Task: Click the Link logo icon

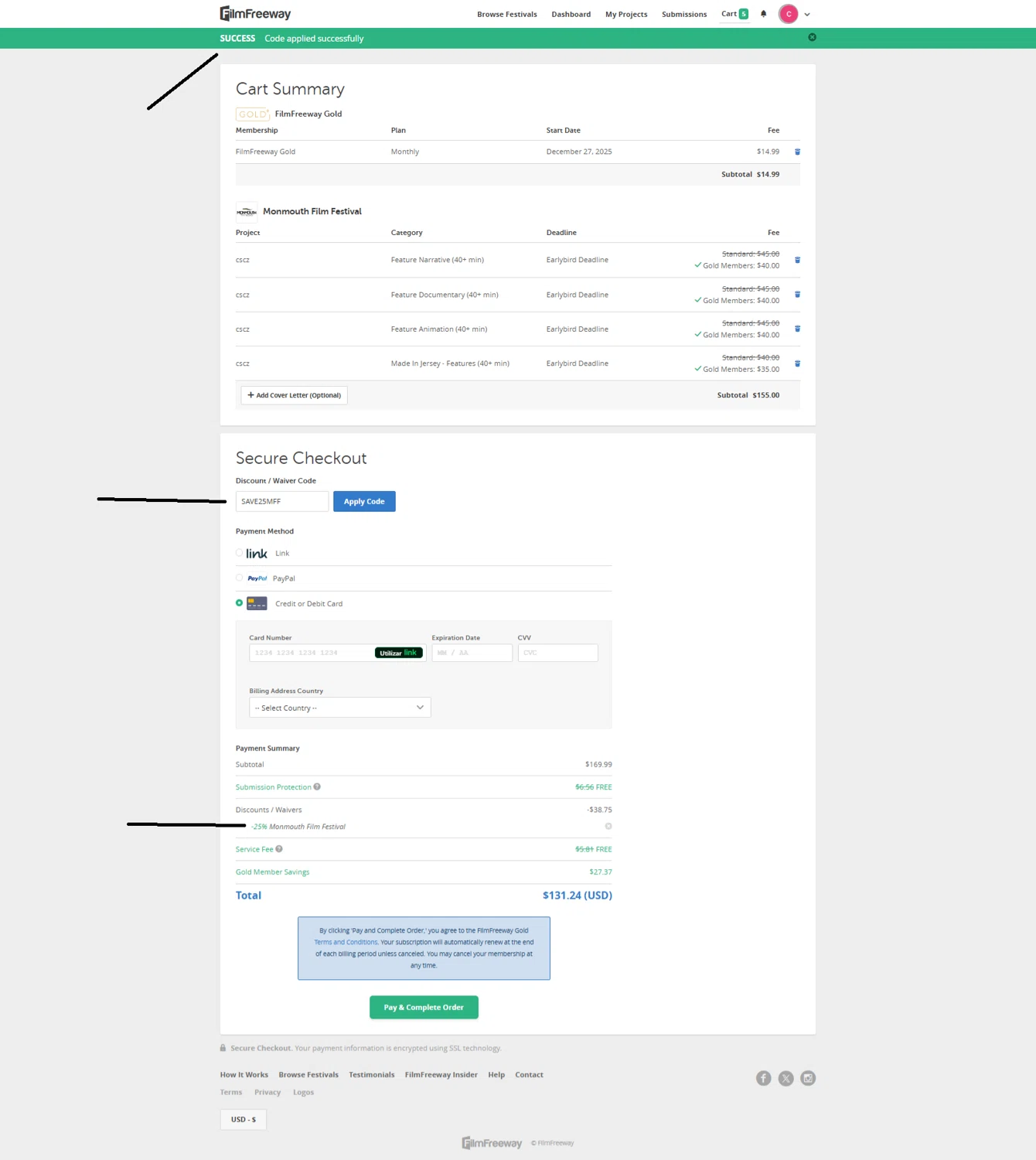Action: click(257, 554)
